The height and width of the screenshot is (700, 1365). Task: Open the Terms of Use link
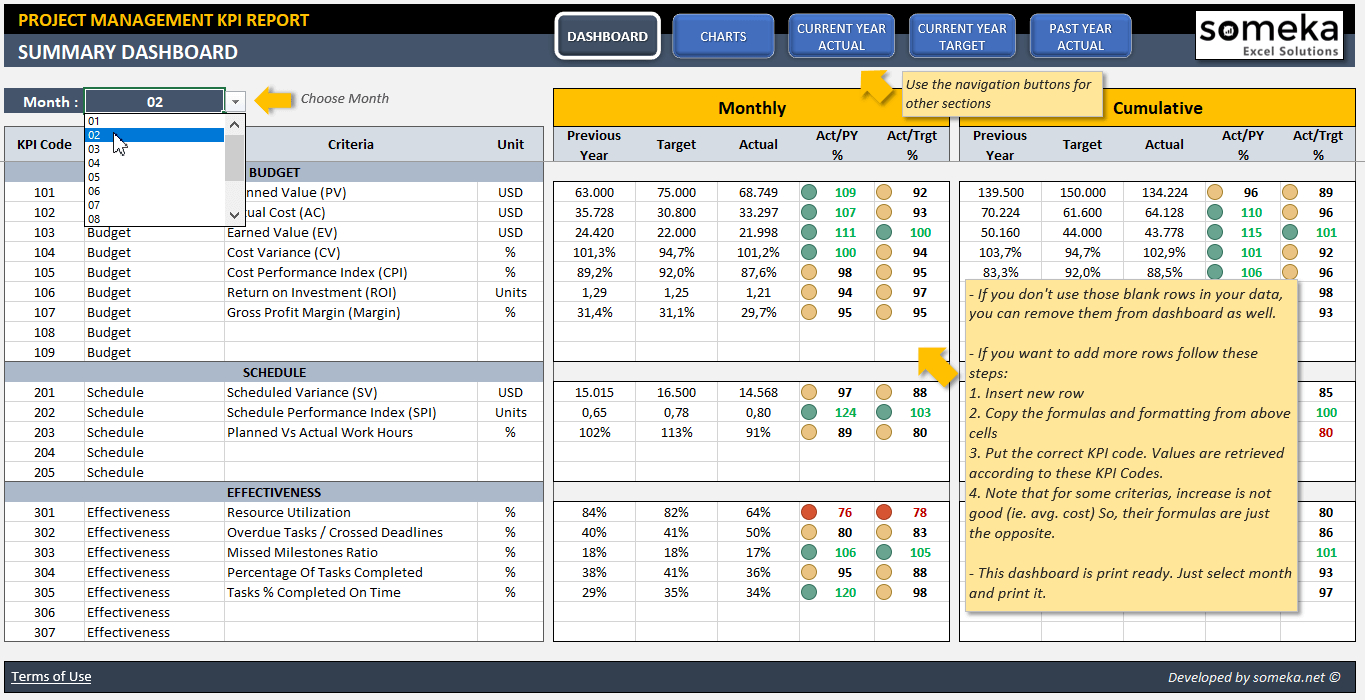coord(50,676)
